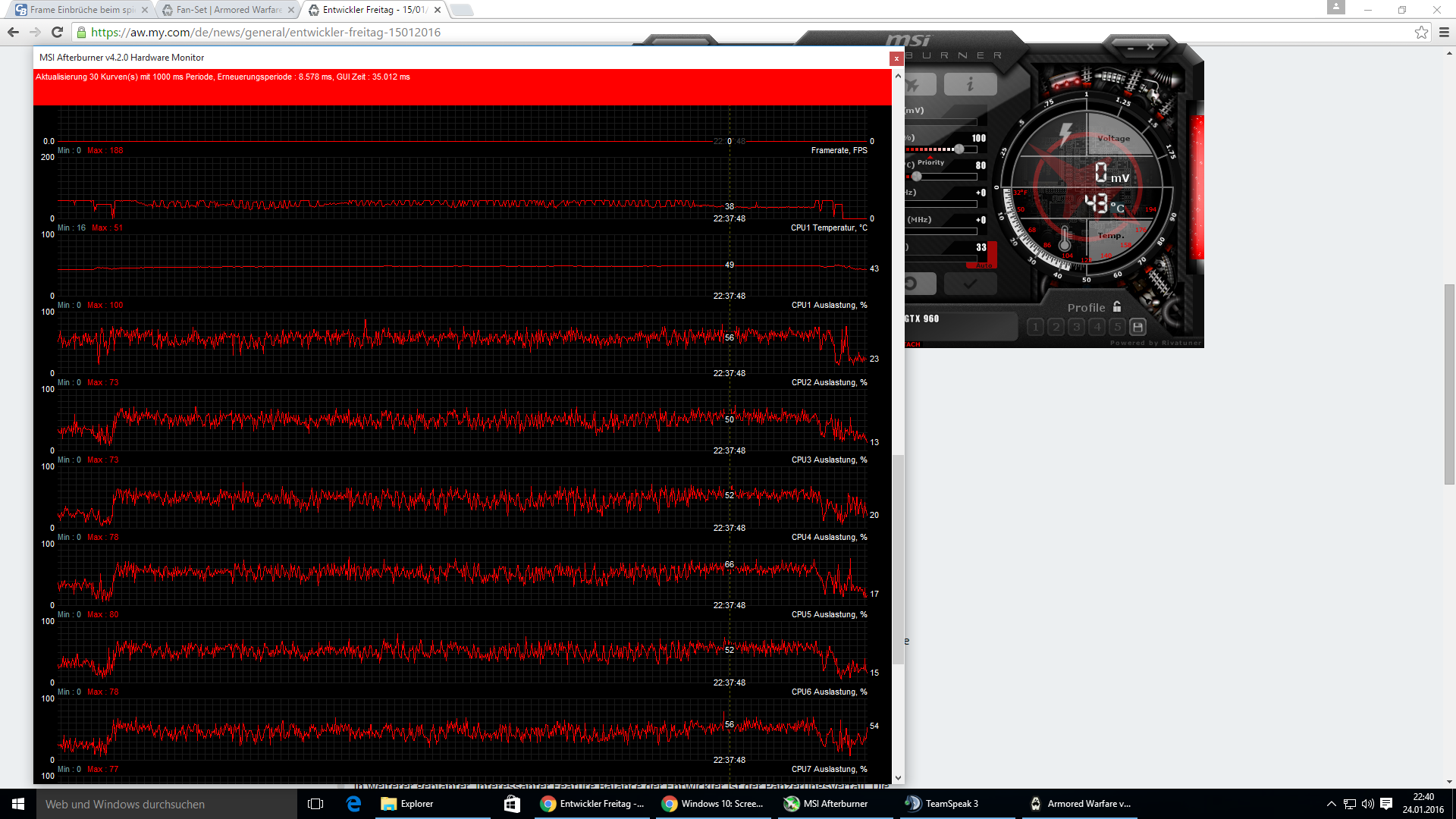The width and height of the screenshot is (1456, 819).
Task: Open Armored Warfare from the taskbar
Action: pos(1081,804)
